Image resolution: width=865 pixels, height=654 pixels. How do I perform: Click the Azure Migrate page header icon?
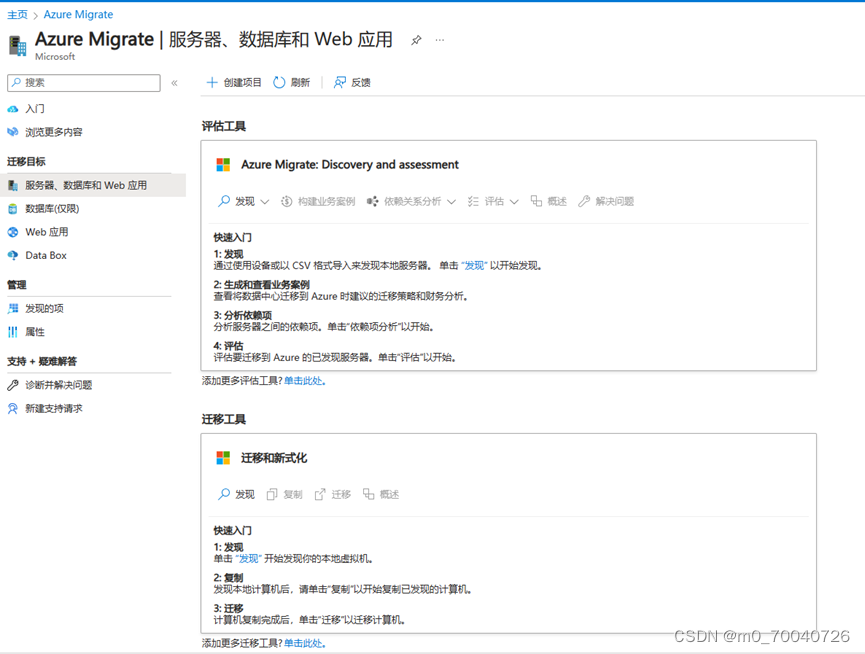[18, 46]
